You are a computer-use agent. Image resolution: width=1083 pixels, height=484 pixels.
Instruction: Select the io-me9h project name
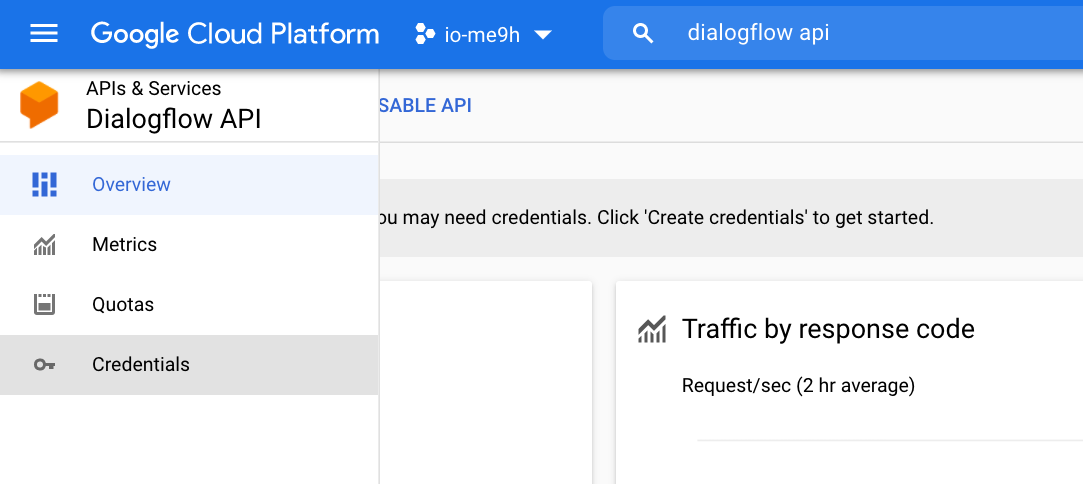click(482, 35)
